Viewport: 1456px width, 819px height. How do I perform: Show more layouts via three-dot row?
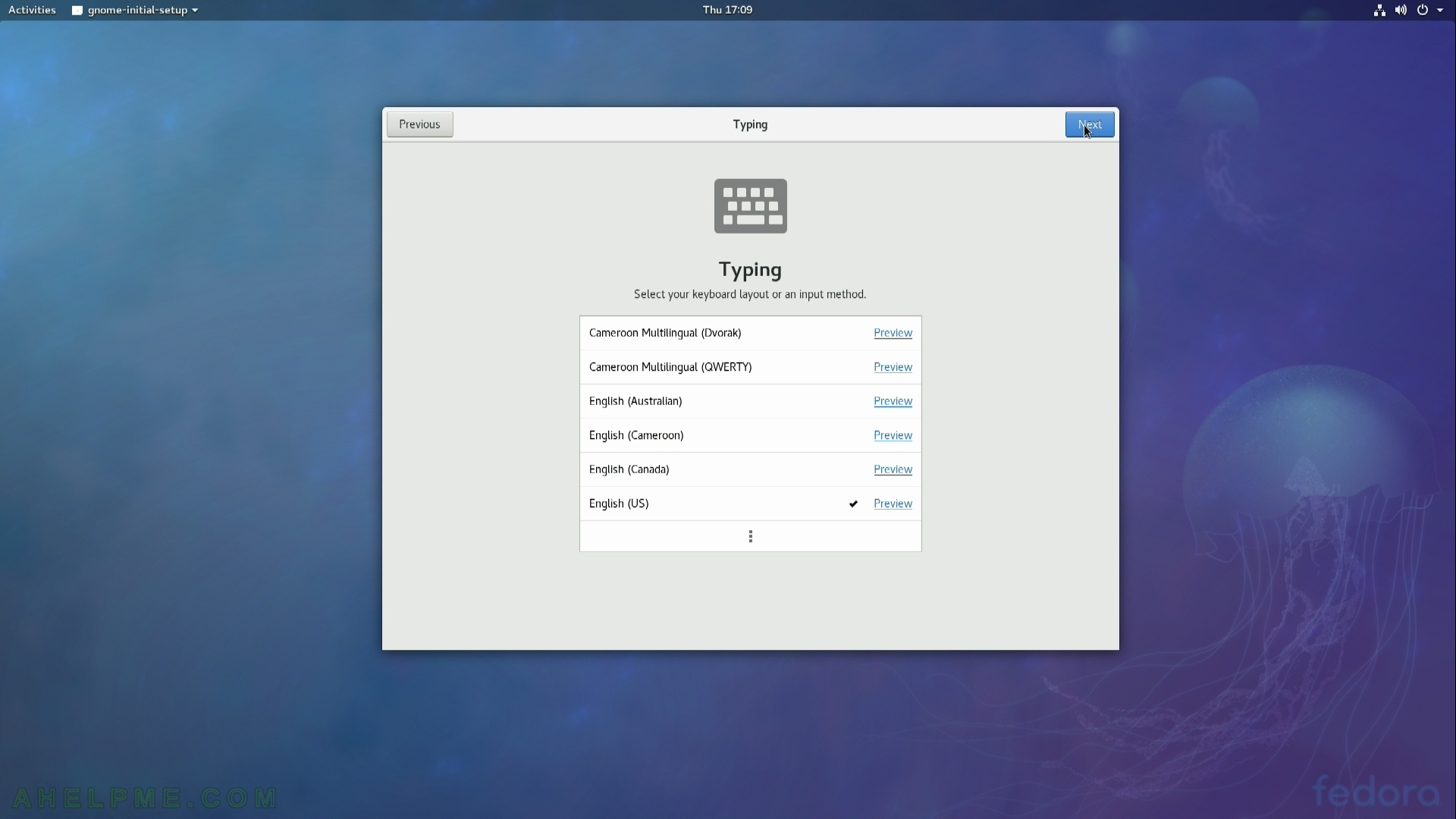pyautogui.click(x=750, y=536)
